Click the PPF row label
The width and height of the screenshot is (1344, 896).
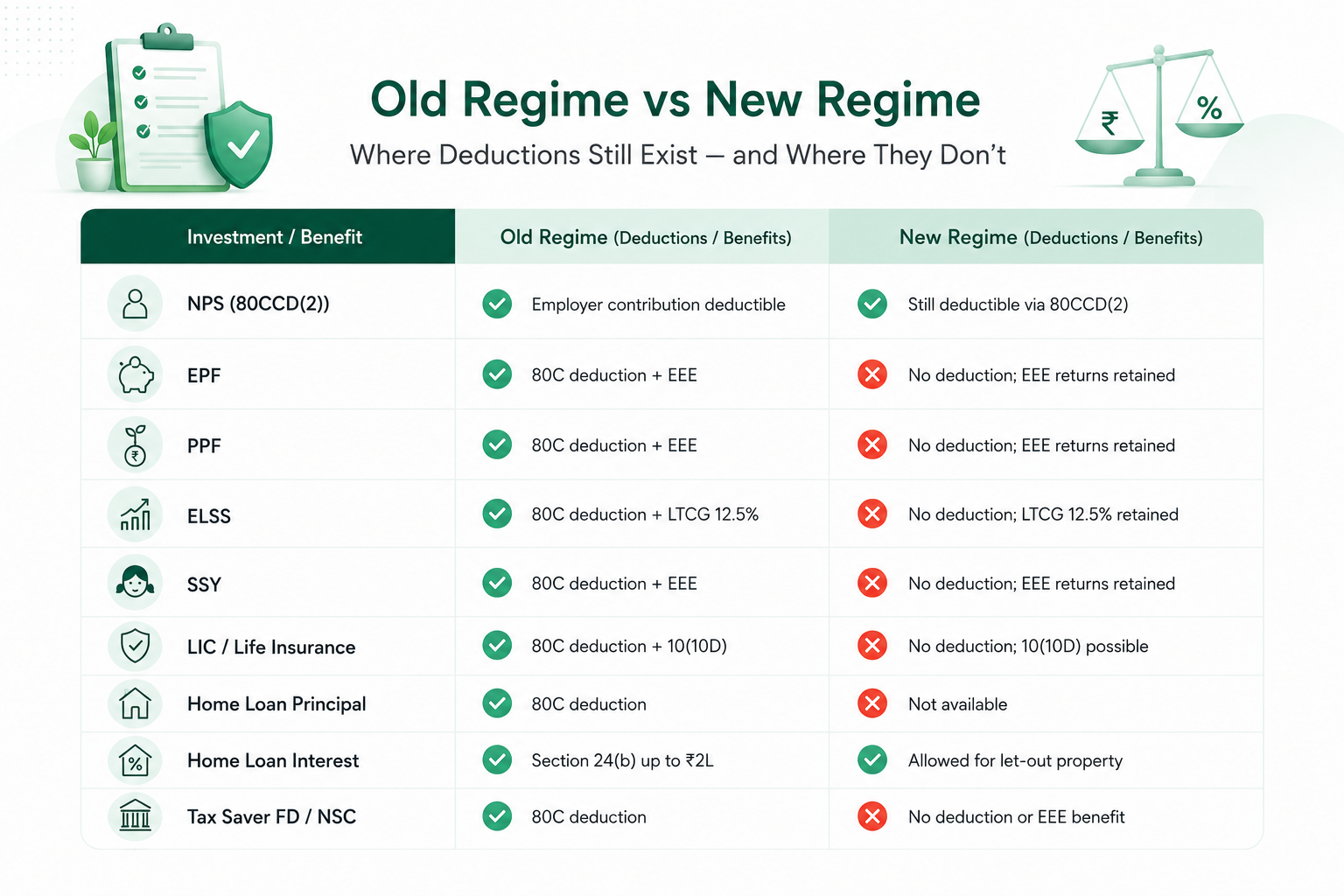[204, 445]
